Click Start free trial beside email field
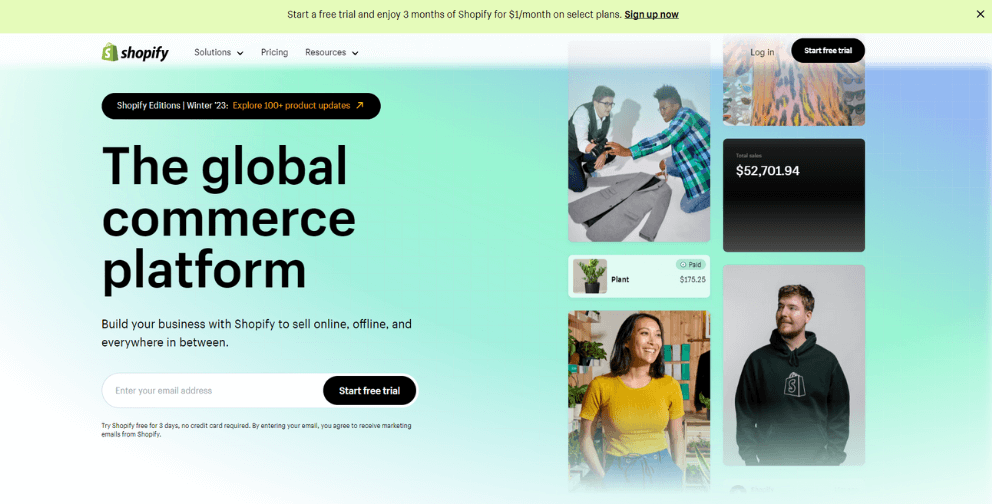This screenshot has width=992, height=504. click(x=369, y=391)
